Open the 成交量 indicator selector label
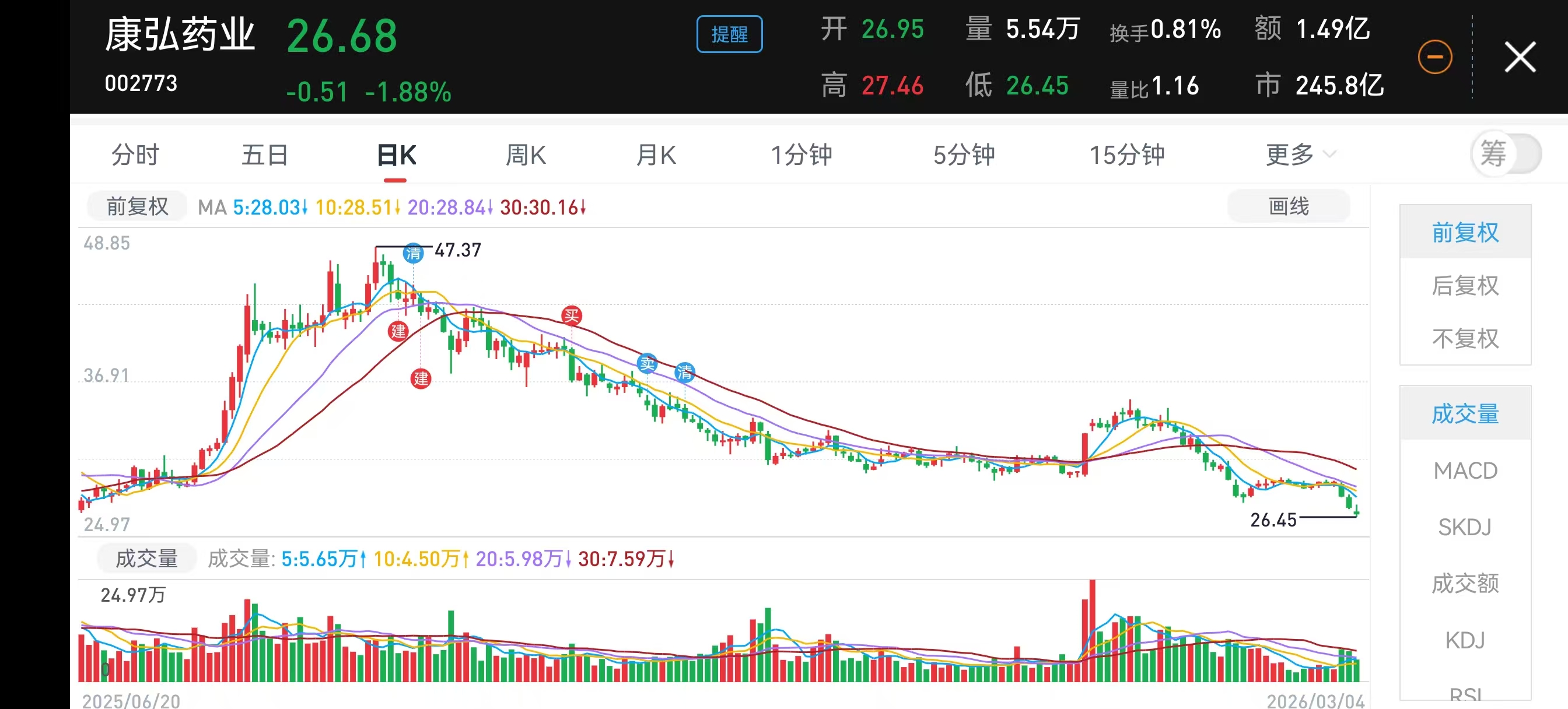The image size is (1568, 709). click(146, 558)
